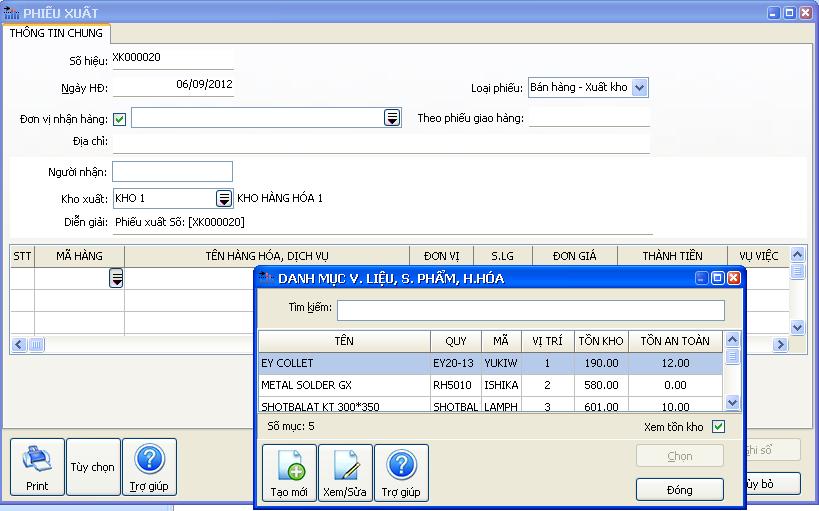
Task: Open Kho xuất warehouse lookup list
Action: click(224, 199)
